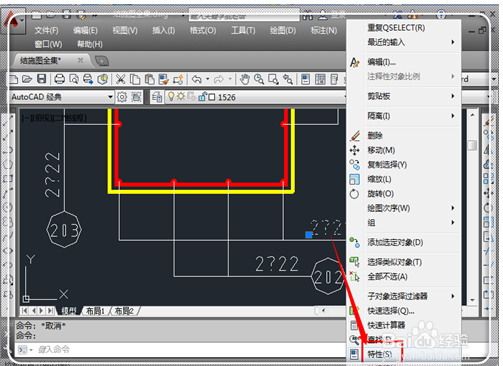
Task: Click the Redo arrow icon
Action: click(x=219, y=79)
